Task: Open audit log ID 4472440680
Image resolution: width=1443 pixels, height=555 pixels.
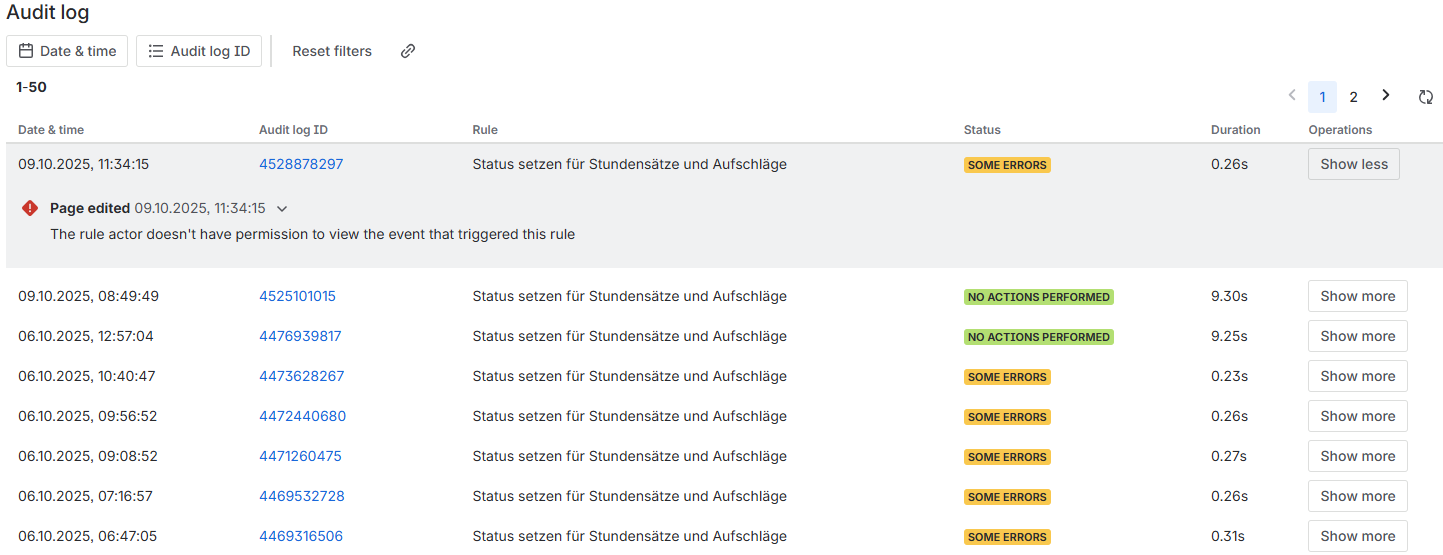Action: click(303, 416)
